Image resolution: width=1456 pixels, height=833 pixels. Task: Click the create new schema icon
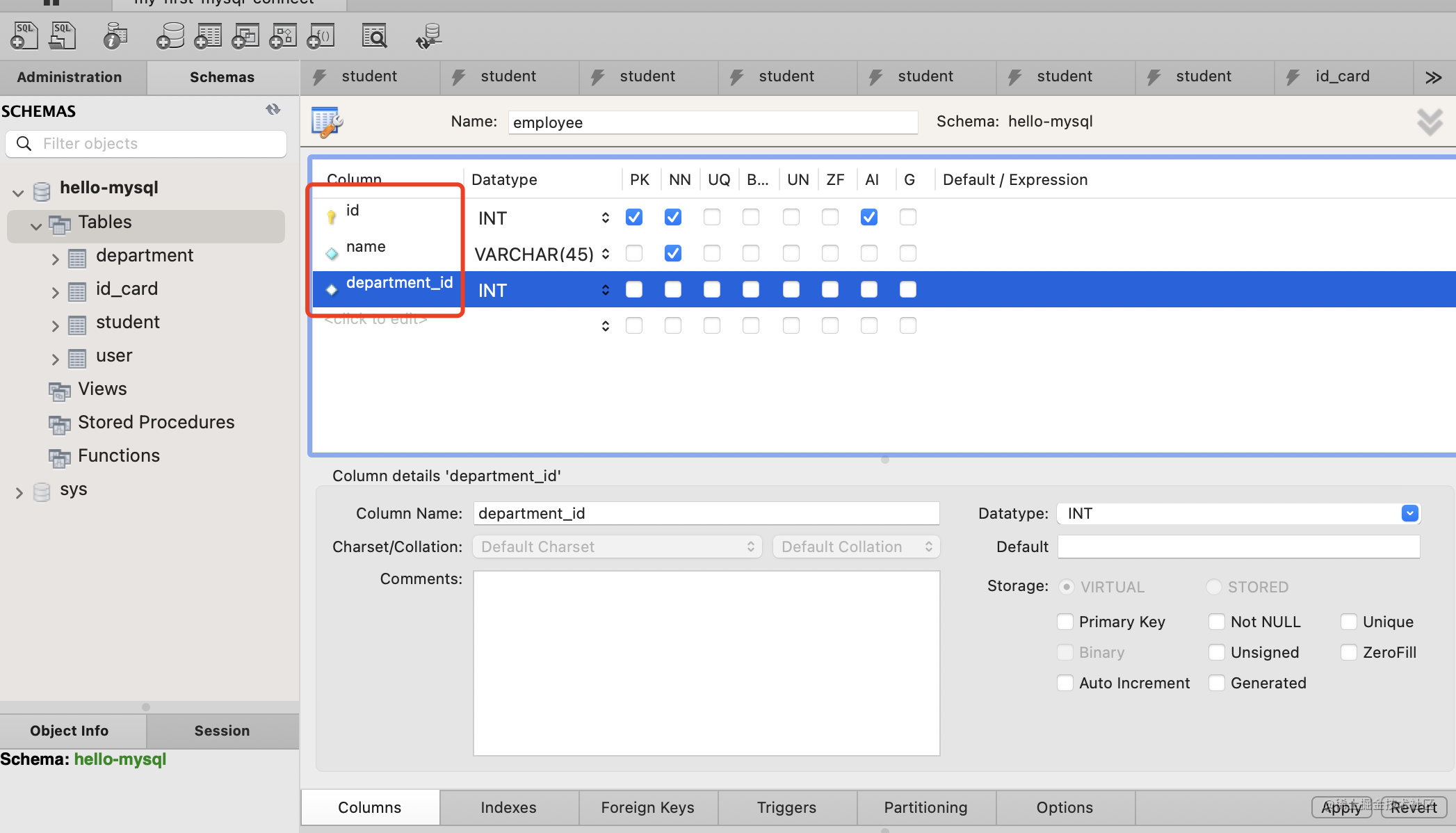[170, 36]
